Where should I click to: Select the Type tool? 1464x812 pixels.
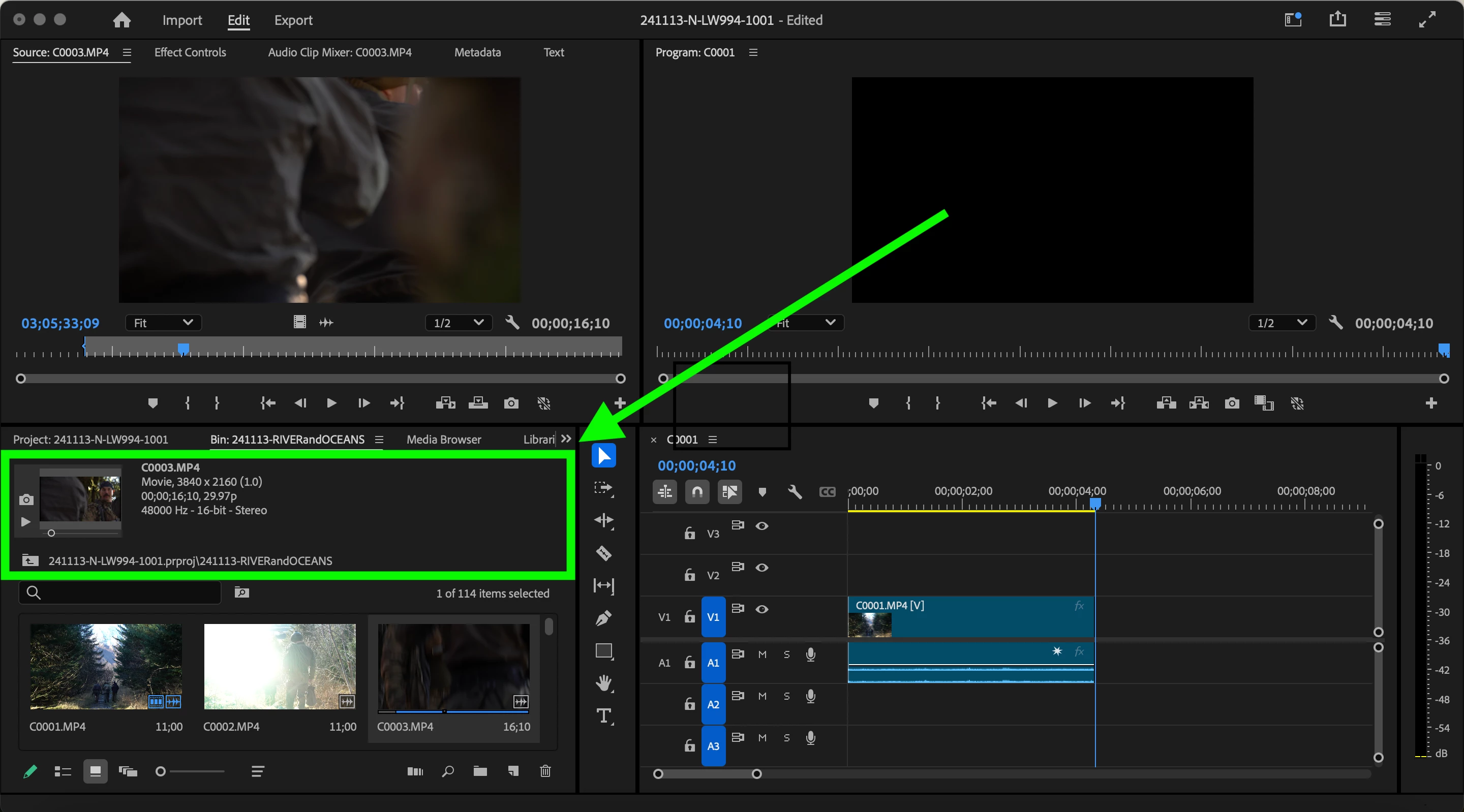603,715
